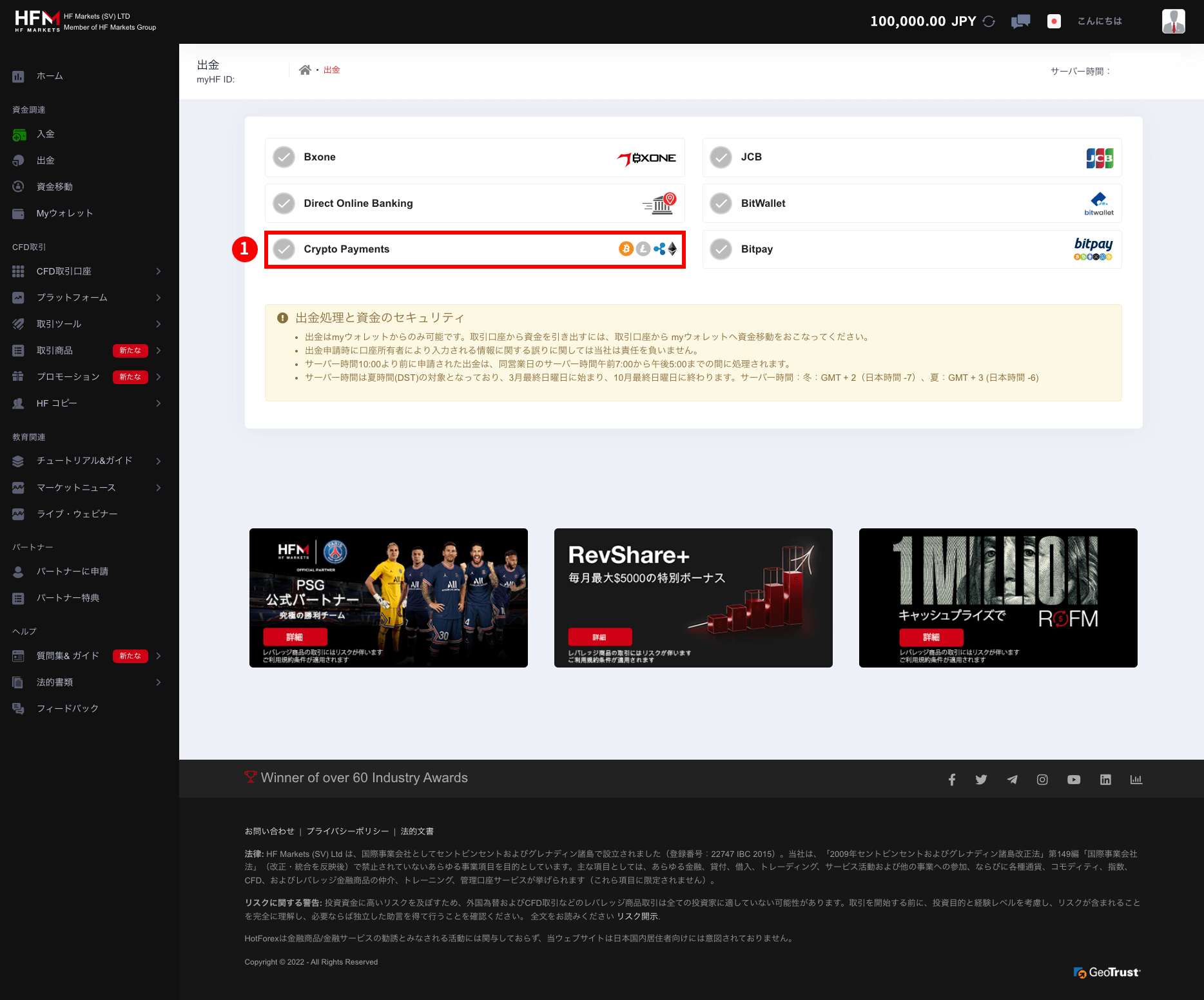
Task: Click the user profile avatar thumbnail
Action: click(1173, 21)
